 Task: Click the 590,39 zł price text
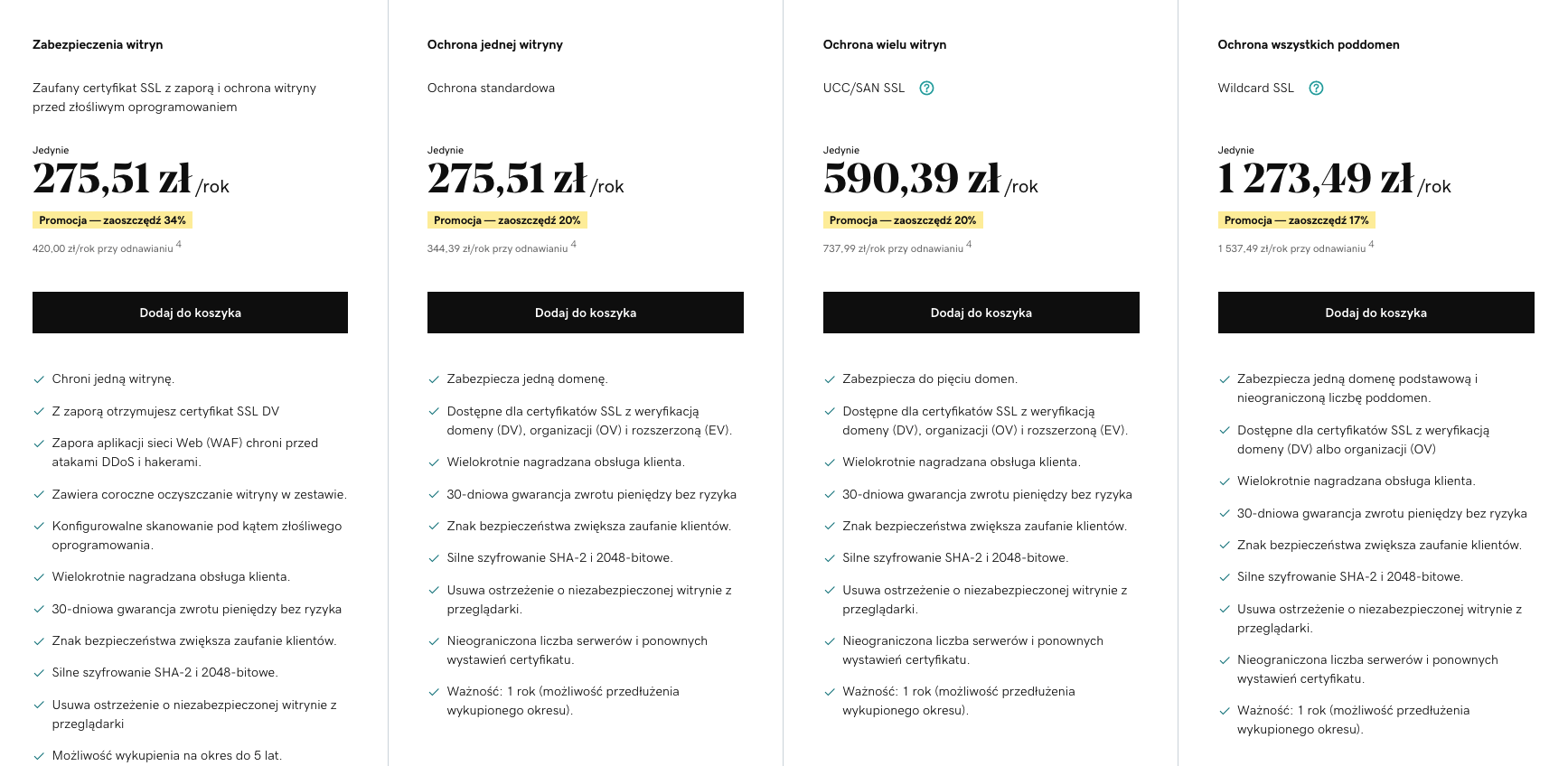click(x=912, y=178)
